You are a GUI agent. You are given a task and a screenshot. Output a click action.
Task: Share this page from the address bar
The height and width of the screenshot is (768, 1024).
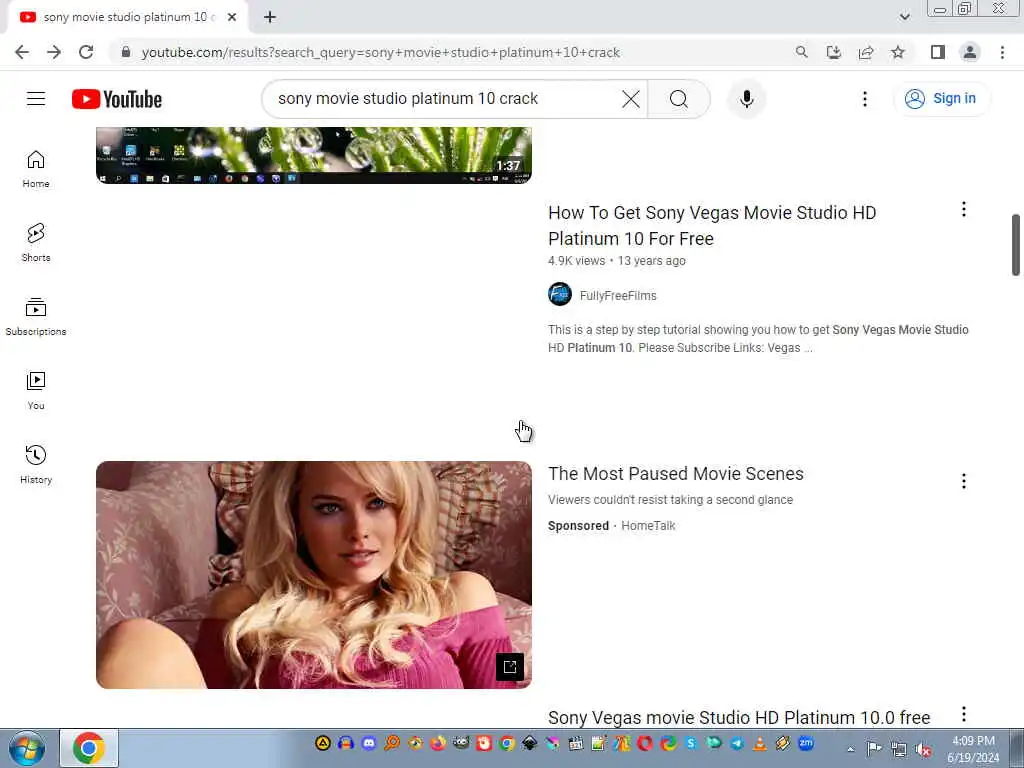[866, 52]
